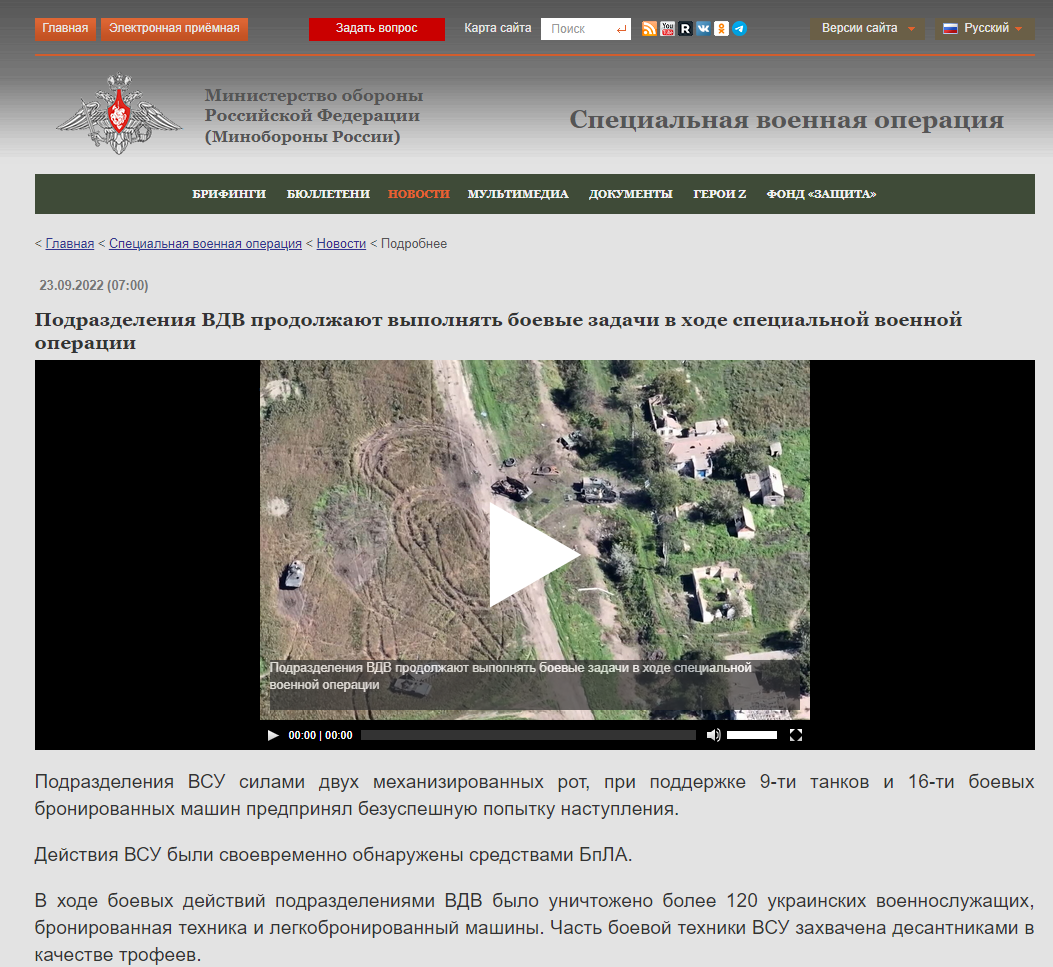Open the Odnoklassniki social icon
The image size is (1053, 967).
click(x=721, y=29)
